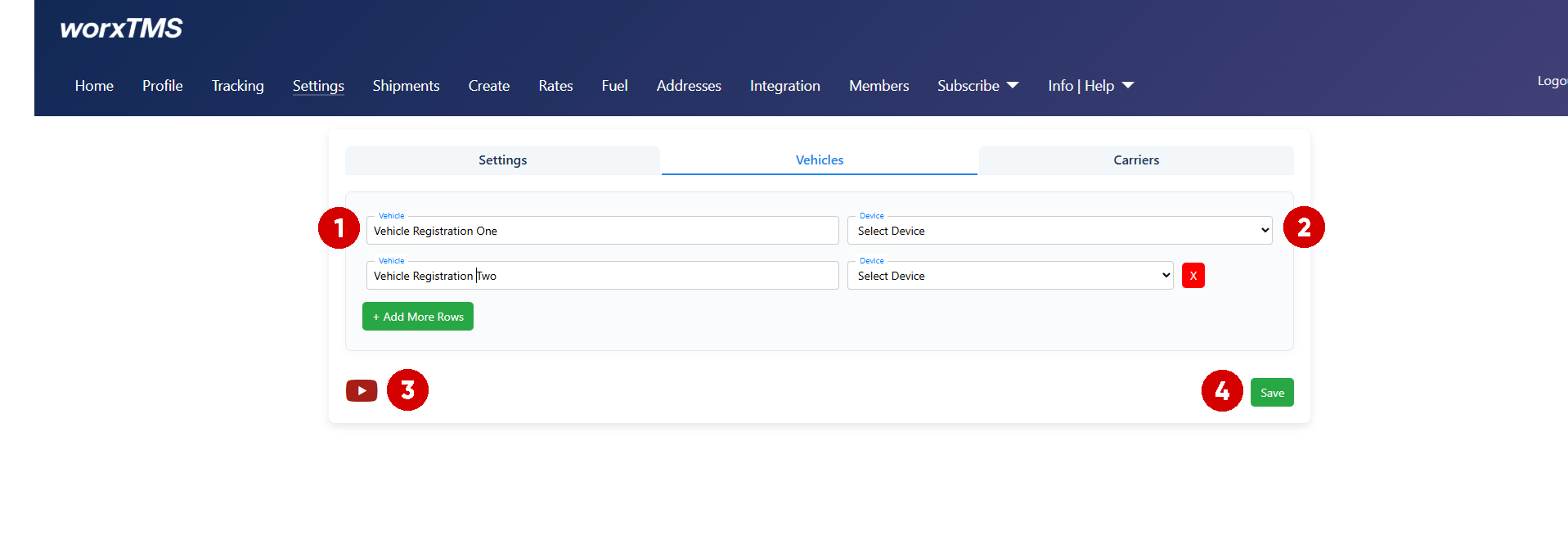This screenshot has height=558, width=1568.
Task: Click the Vehicle Registration Two input field
Action: point(602,276)
